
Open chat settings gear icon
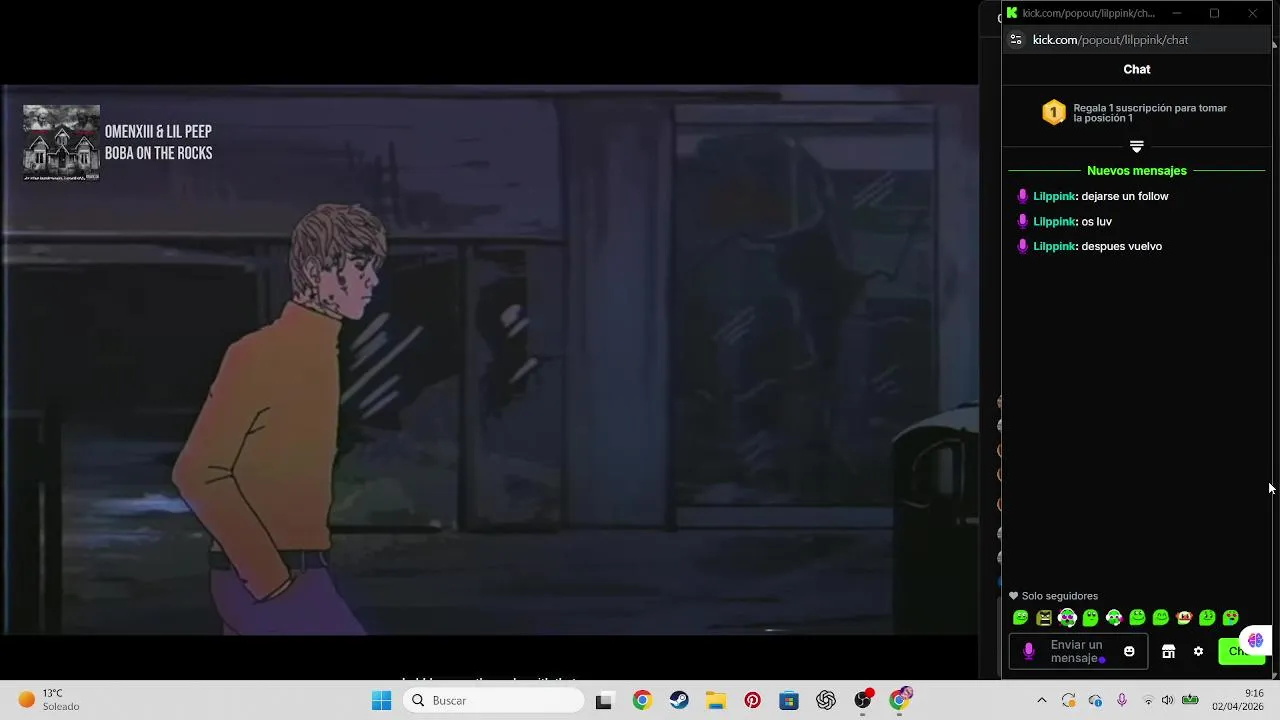(x=1198, y=651)
